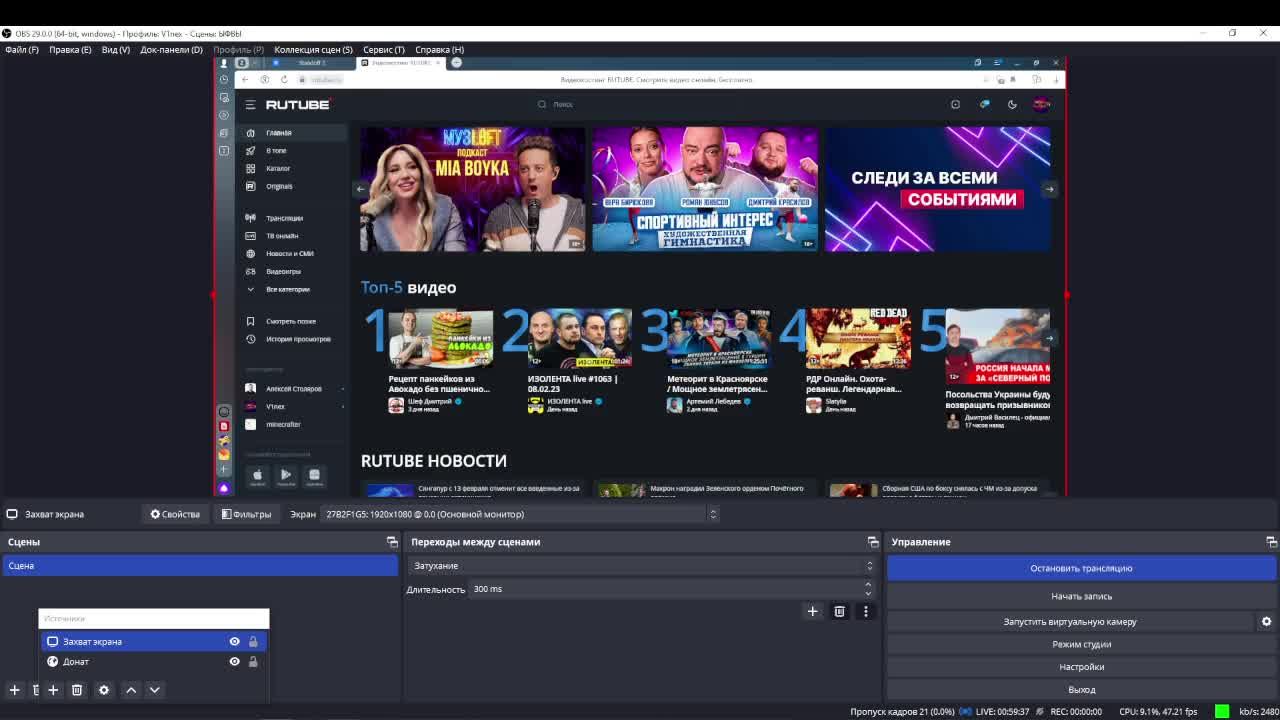Click Остановить трансляцию button
Screen dimensions: 1280x720
coord(1081,568)
